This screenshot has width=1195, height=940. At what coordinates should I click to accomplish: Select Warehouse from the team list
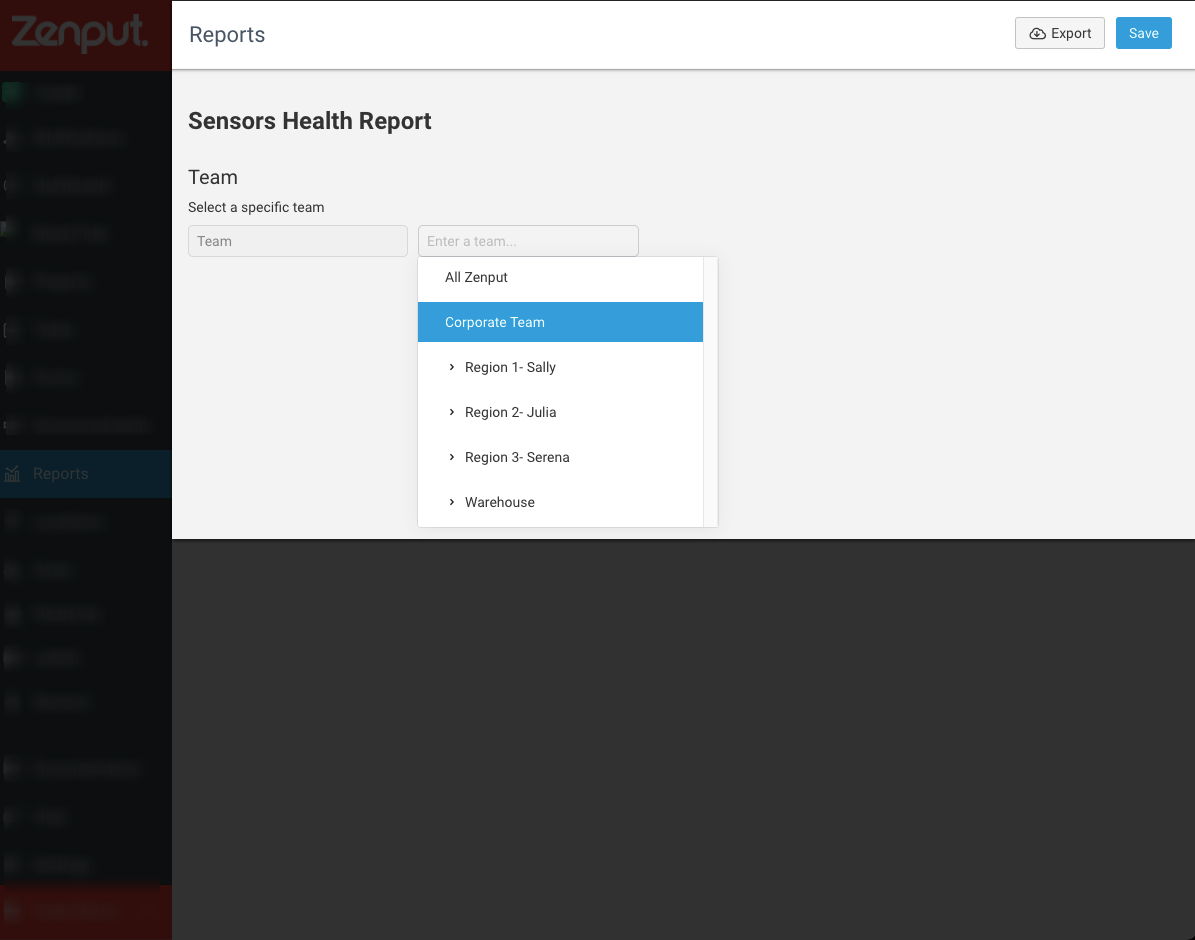pyautogui.click(x=500, y=502)
